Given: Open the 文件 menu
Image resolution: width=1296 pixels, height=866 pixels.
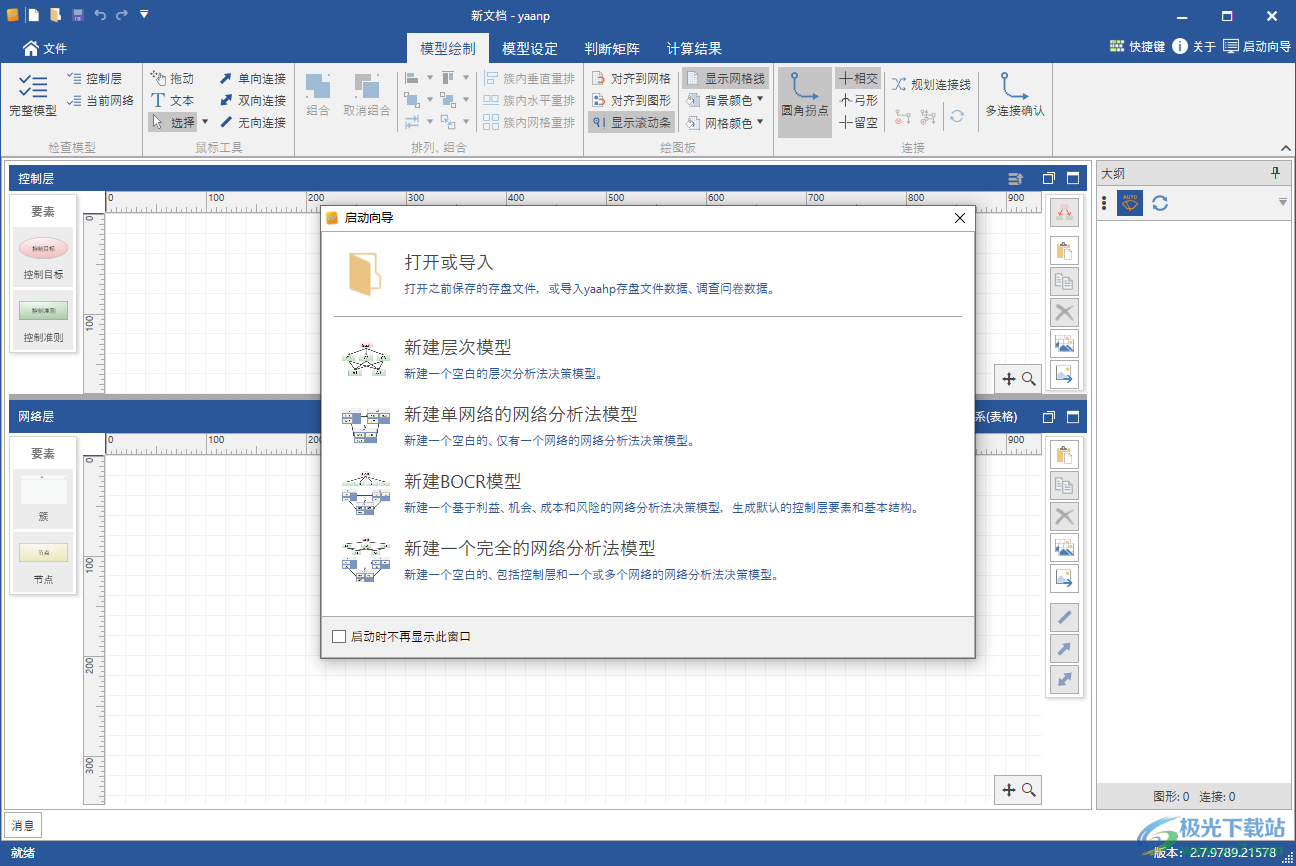Looking at the screenshot, I should 44,48.
